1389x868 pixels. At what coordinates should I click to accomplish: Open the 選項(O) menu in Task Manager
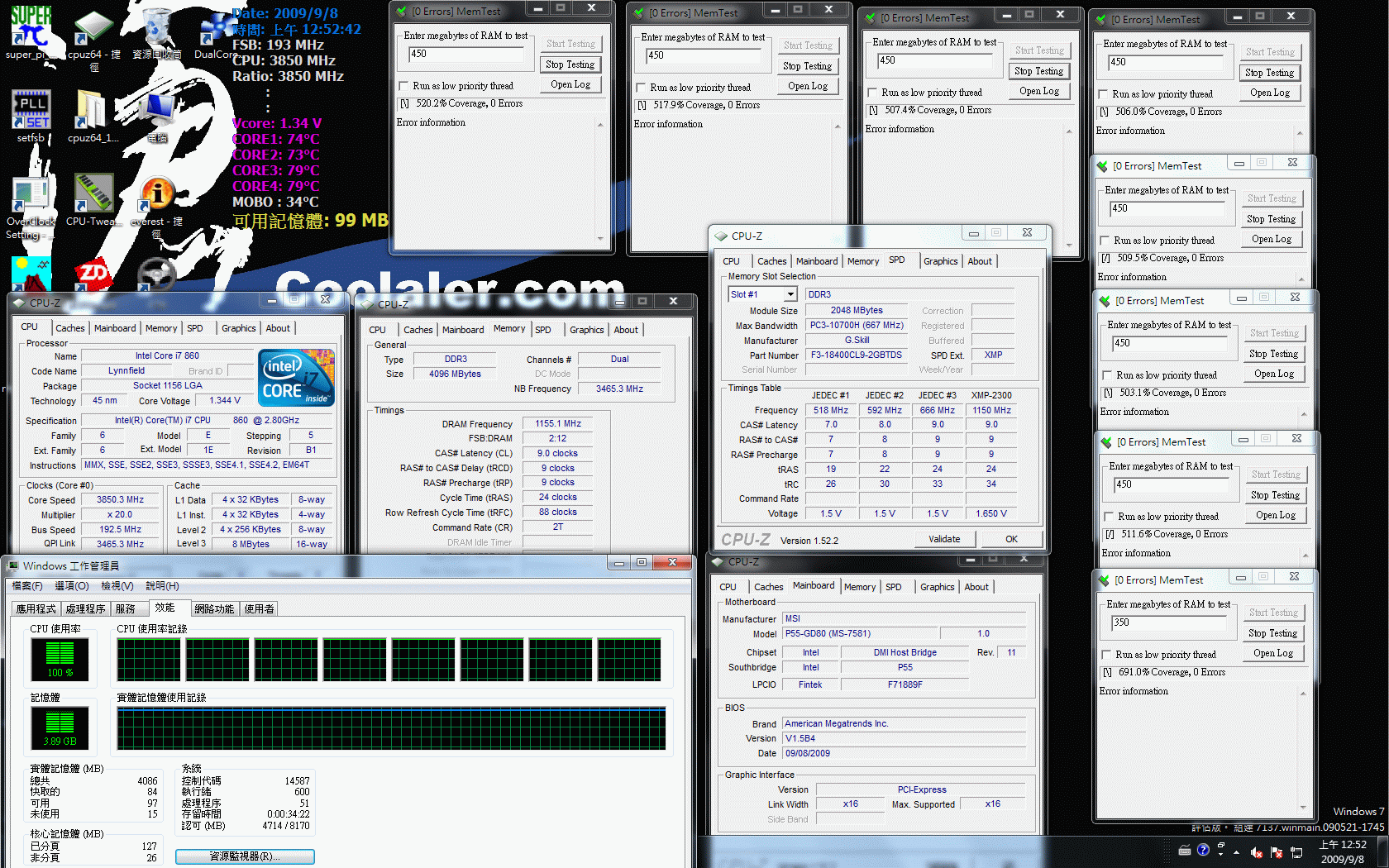pos(72,586)
